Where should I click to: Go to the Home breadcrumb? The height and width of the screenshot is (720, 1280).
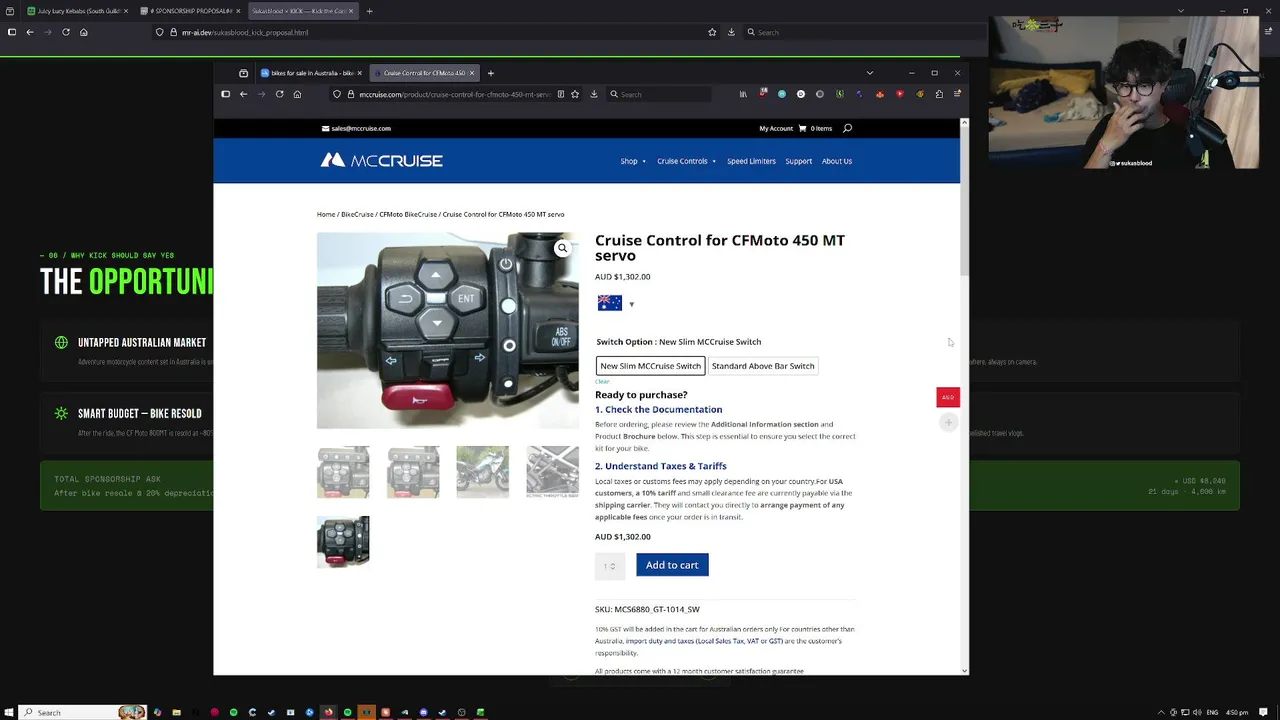(x=326, y=214)
